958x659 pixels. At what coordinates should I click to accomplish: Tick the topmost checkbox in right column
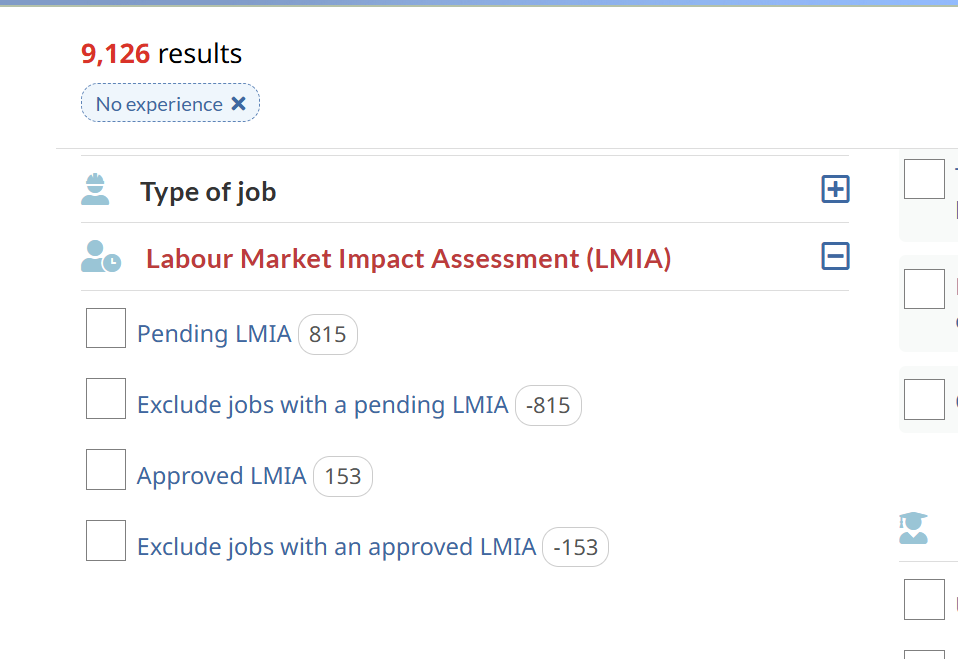(924, 179)
